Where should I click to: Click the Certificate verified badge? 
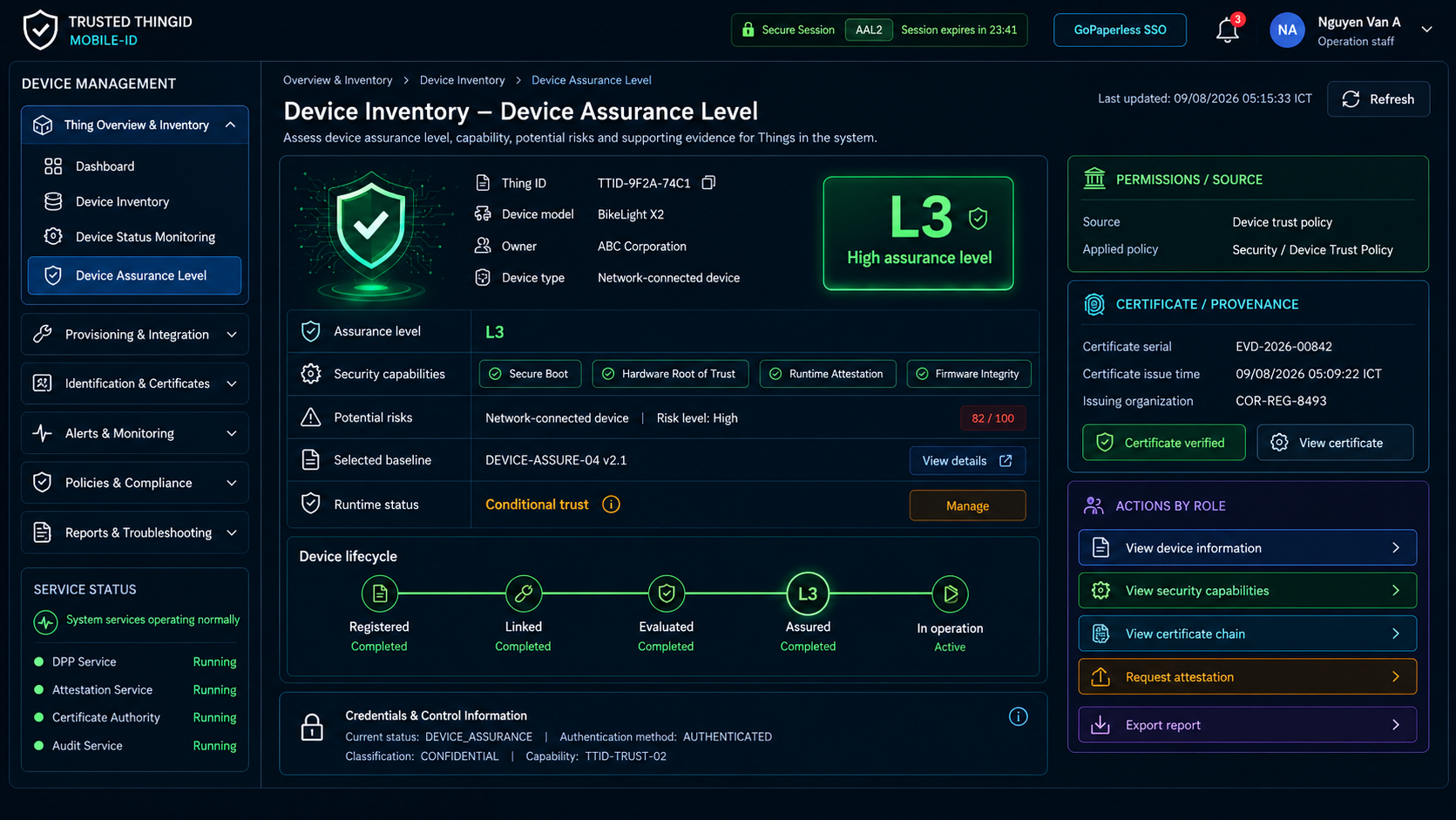[x=1164, y=443]
